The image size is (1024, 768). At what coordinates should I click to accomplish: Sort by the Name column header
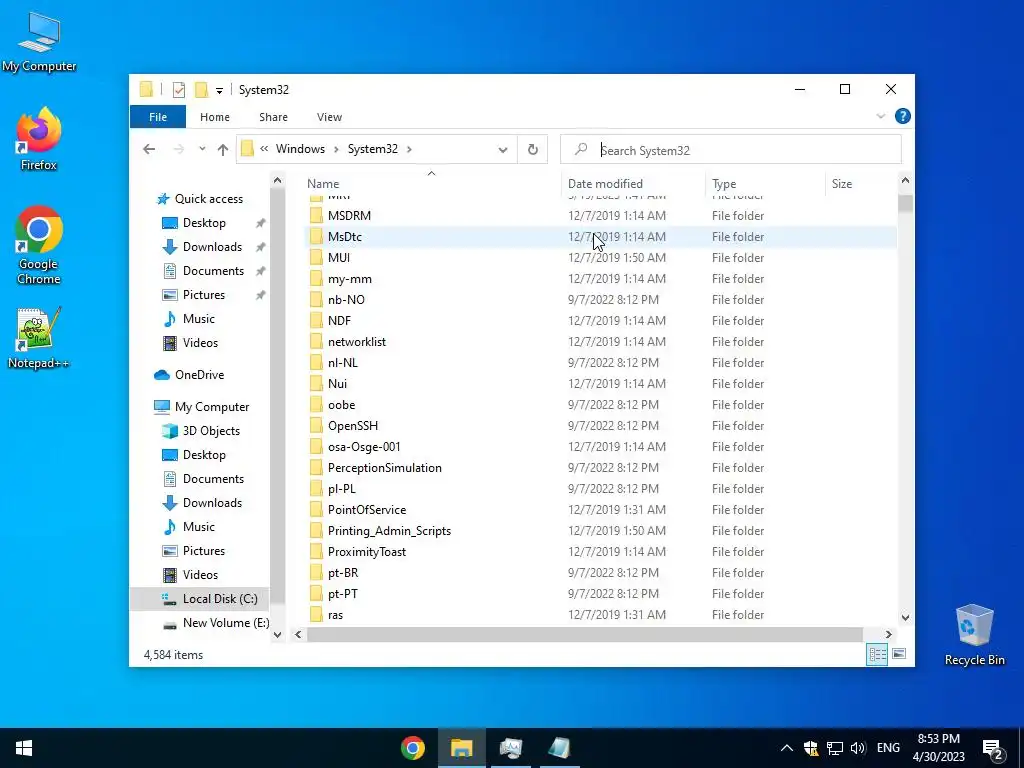[x=431, y=184]
